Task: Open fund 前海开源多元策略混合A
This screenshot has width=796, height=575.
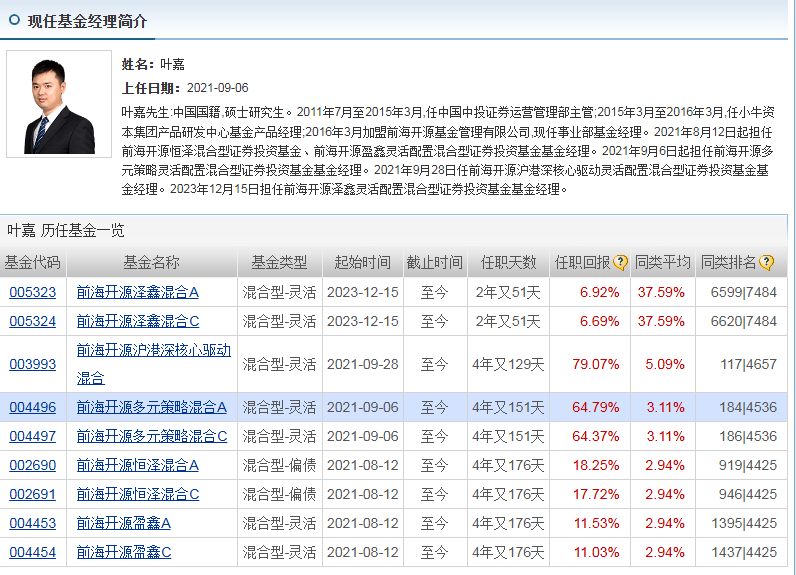Action: click(x=151, y=408)
